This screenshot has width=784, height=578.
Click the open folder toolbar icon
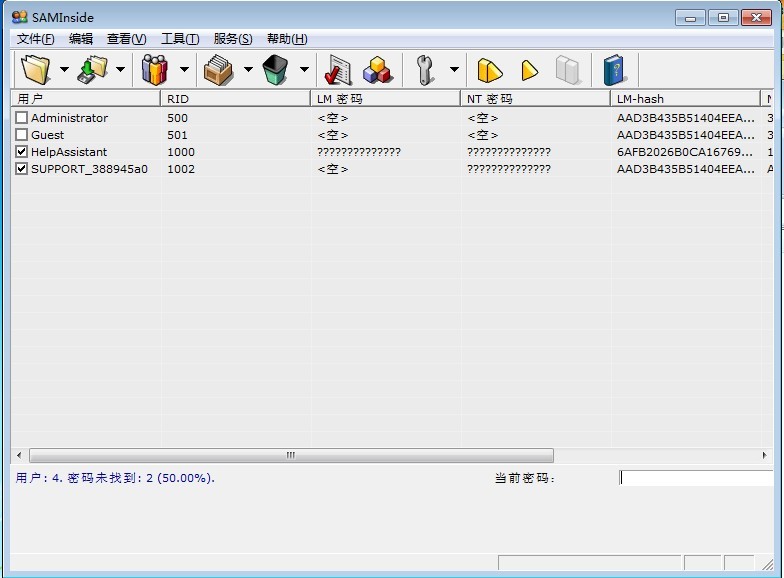tap(36, 70)
